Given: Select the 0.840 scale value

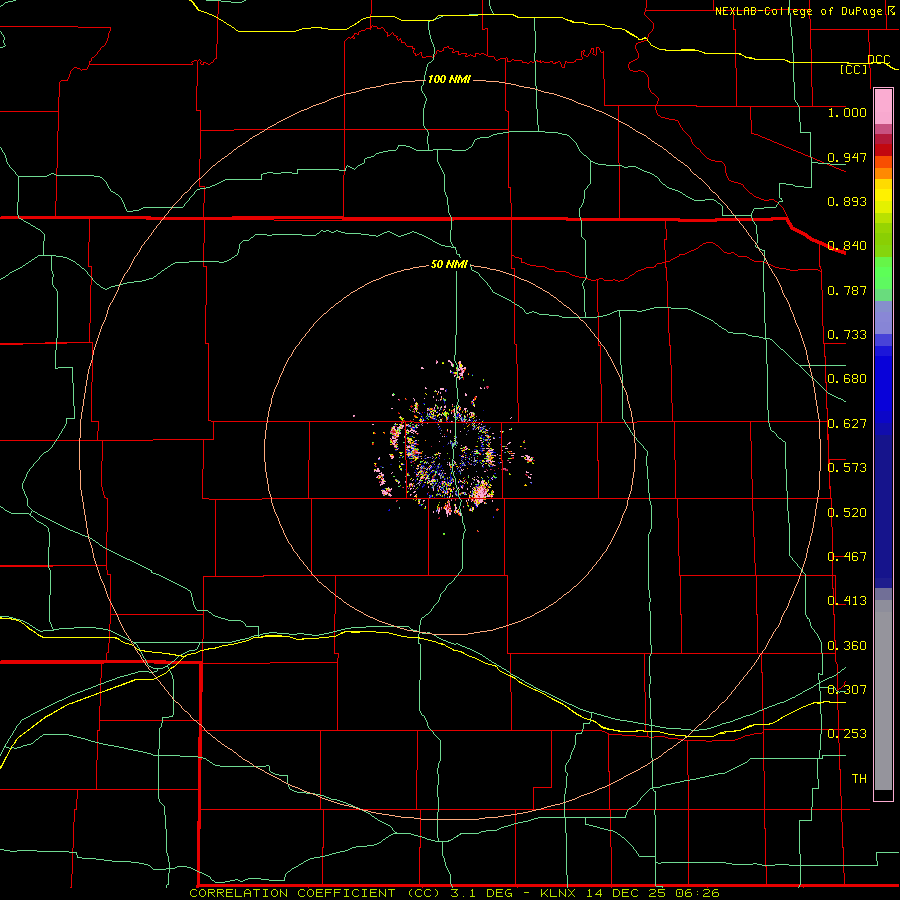Looking at the screenshot, I should (x=847, y=246).
